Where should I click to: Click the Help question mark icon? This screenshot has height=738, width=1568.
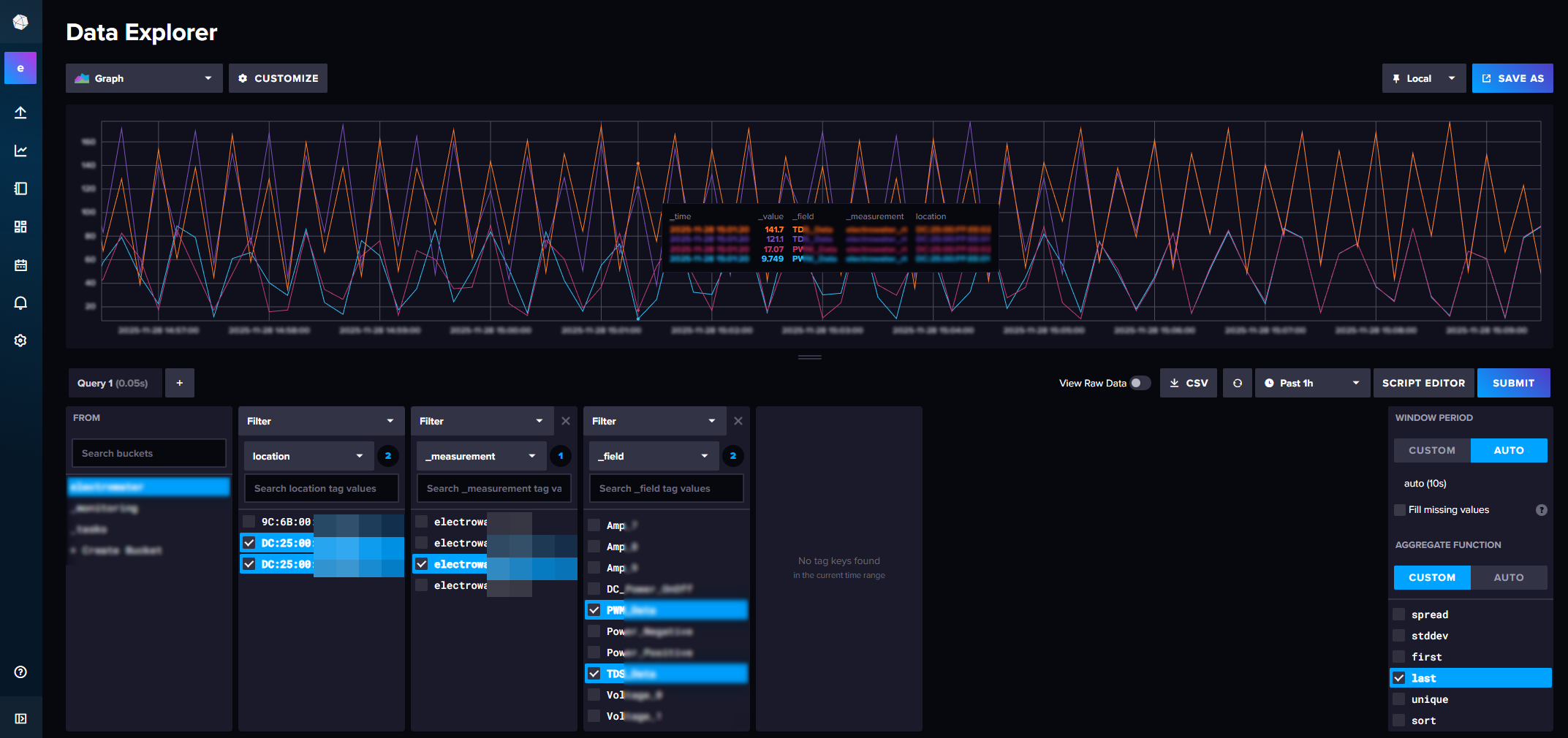point(20,672)
